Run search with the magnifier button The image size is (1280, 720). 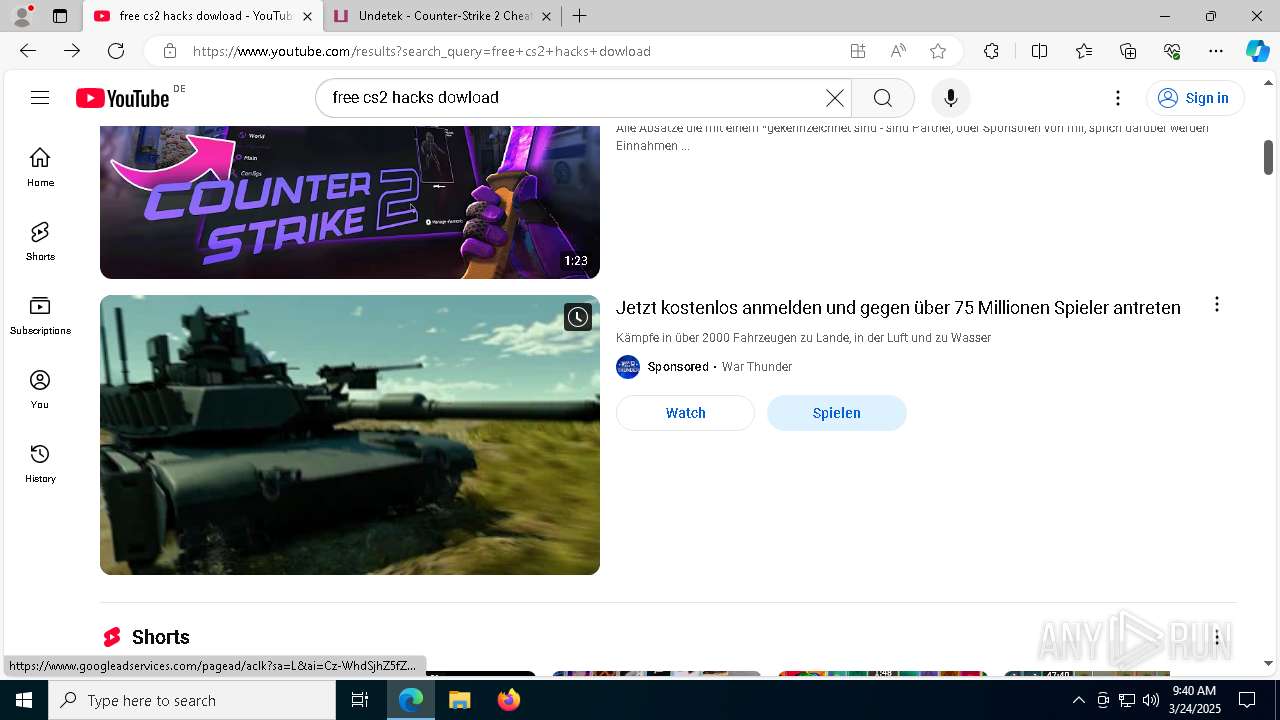coord(882,97)
